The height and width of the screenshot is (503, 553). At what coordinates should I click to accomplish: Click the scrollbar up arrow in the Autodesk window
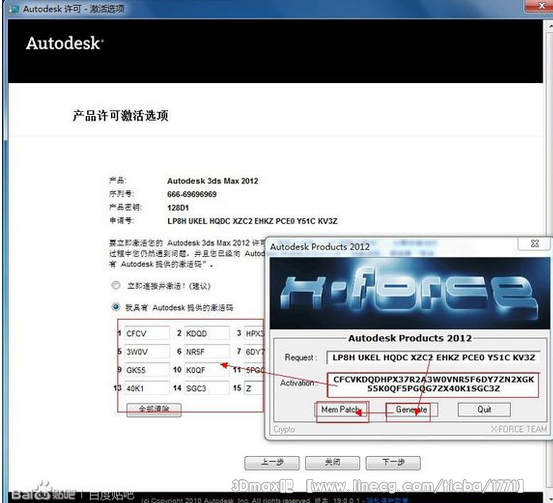pos(550,26)
